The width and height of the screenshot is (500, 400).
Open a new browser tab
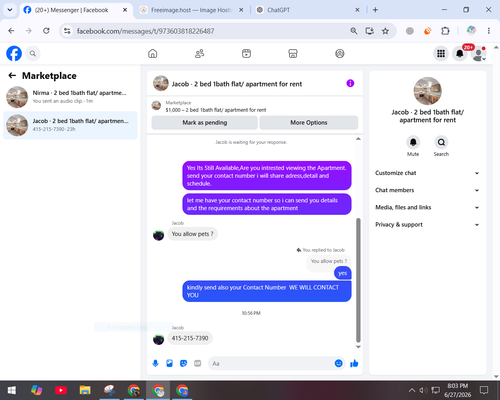point(375,10)
